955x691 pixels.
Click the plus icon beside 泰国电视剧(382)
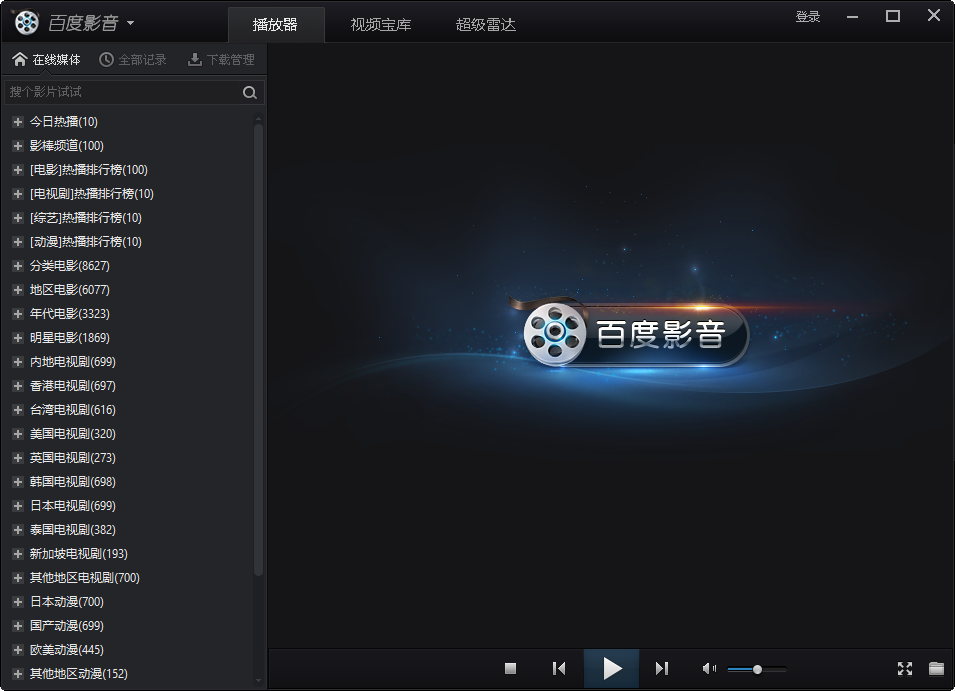point(18,530)
